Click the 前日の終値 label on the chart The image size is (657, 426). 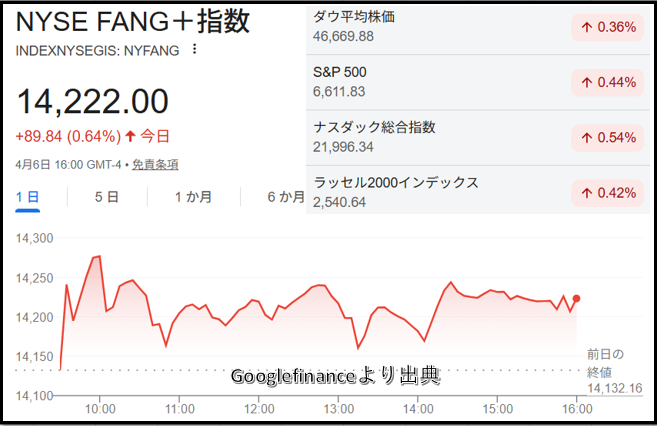coord(607,362)
